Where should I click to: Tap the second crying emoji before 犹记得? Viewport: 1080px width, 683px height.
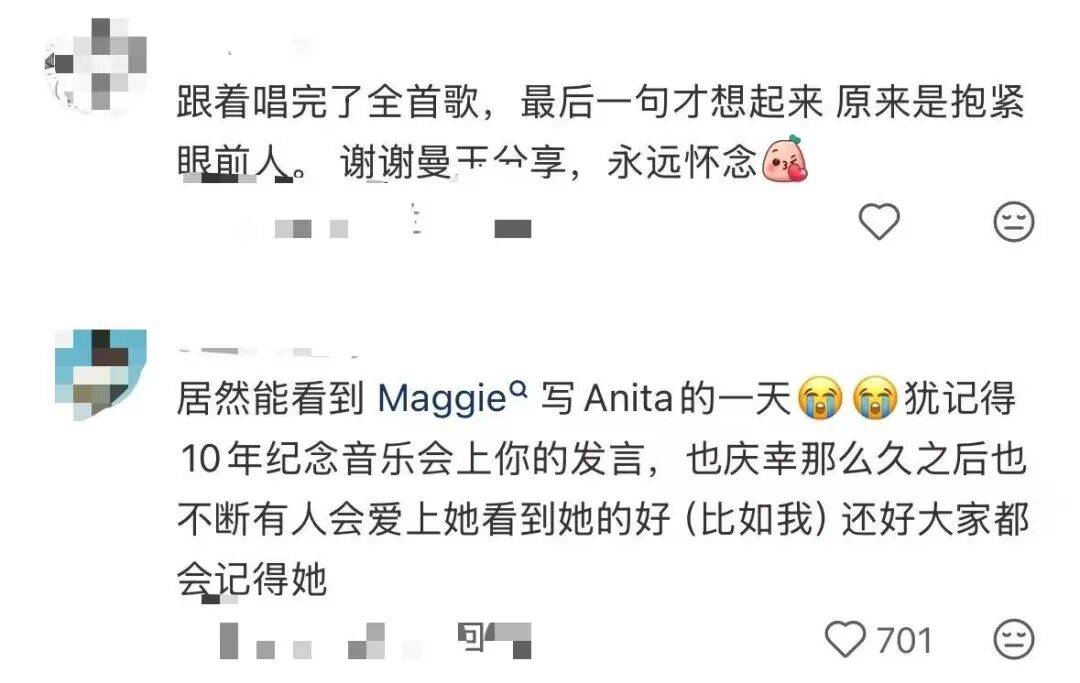pyautogui.click(x=875, y=398)
